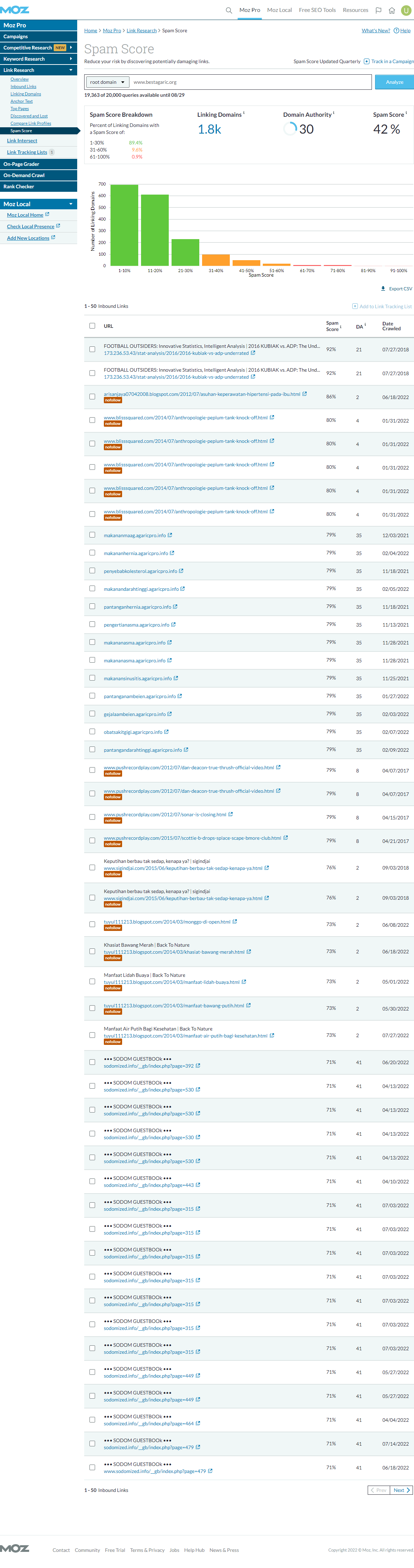Check the makananmaag.agaricpro.info row checkbox
Viewport: 414px width, 1568px height.
point(93,535)
